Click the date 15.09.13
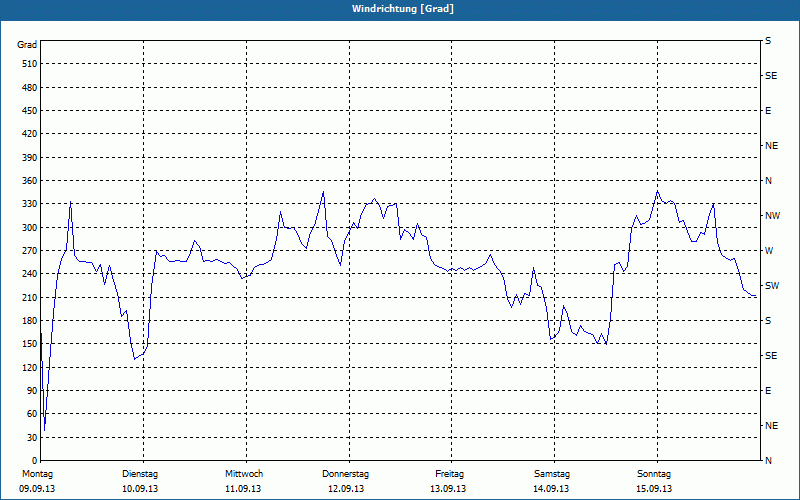Image resolution: width=800 pixels, height=500 pixels. (654, 489)
